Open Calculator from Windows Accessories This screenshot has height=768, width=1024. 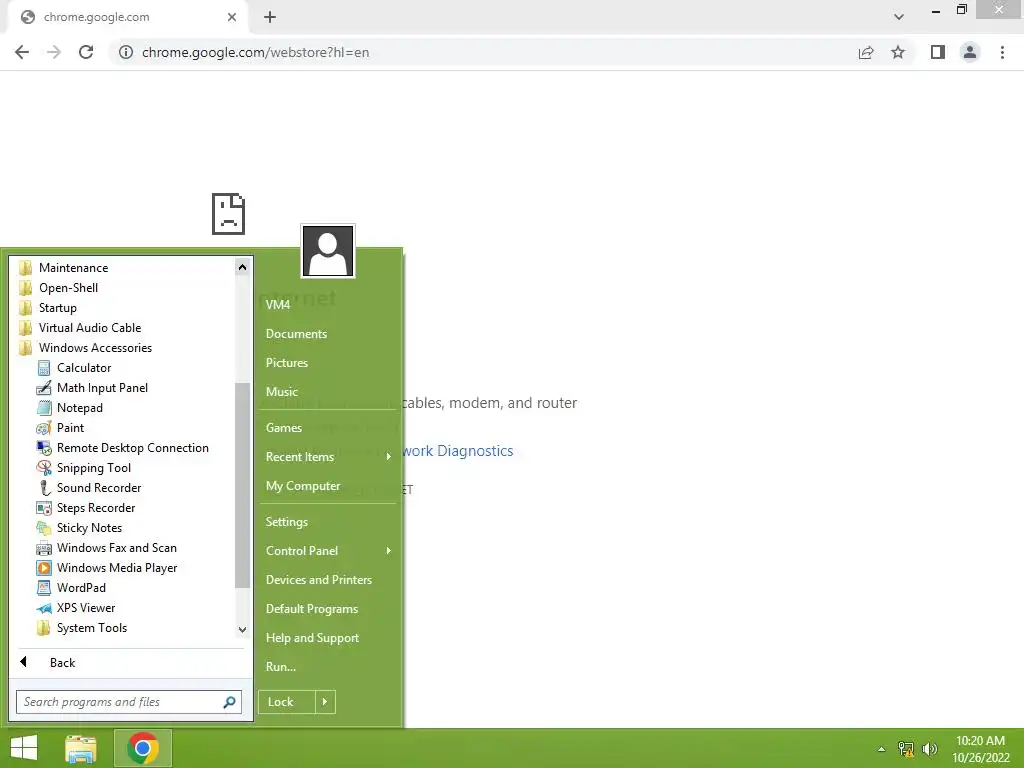pos(84,368)
